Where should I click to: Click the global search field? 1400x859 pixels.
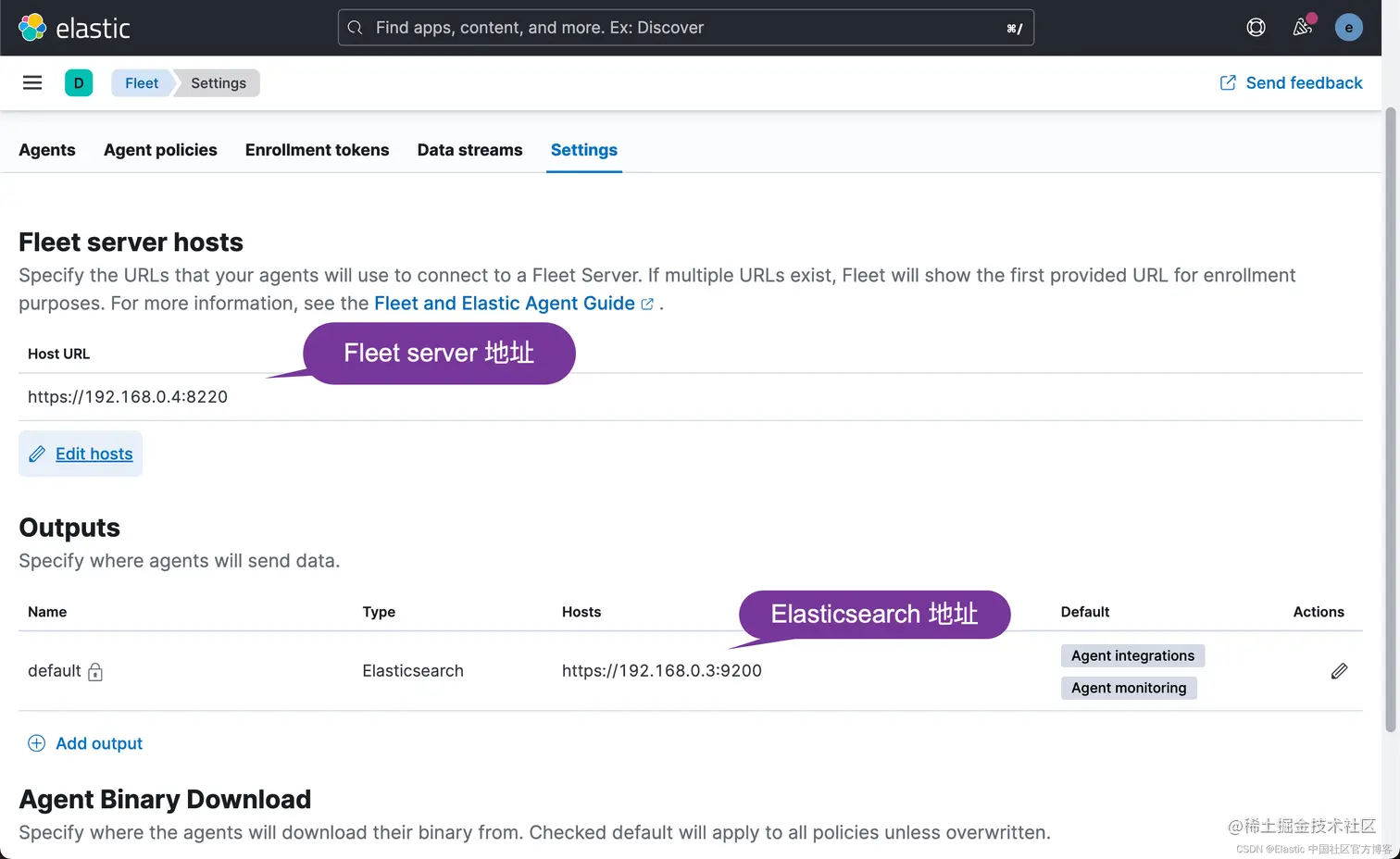click(686, 28)
